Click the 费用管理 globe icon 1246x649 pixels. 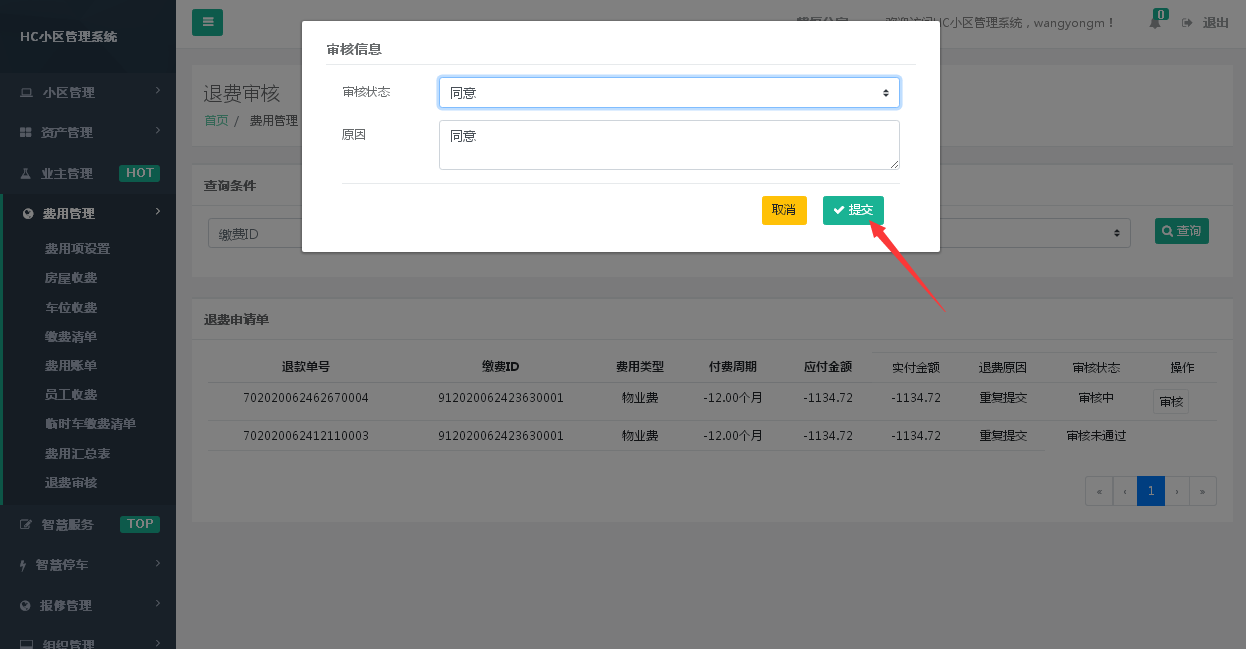coord(27,214)
